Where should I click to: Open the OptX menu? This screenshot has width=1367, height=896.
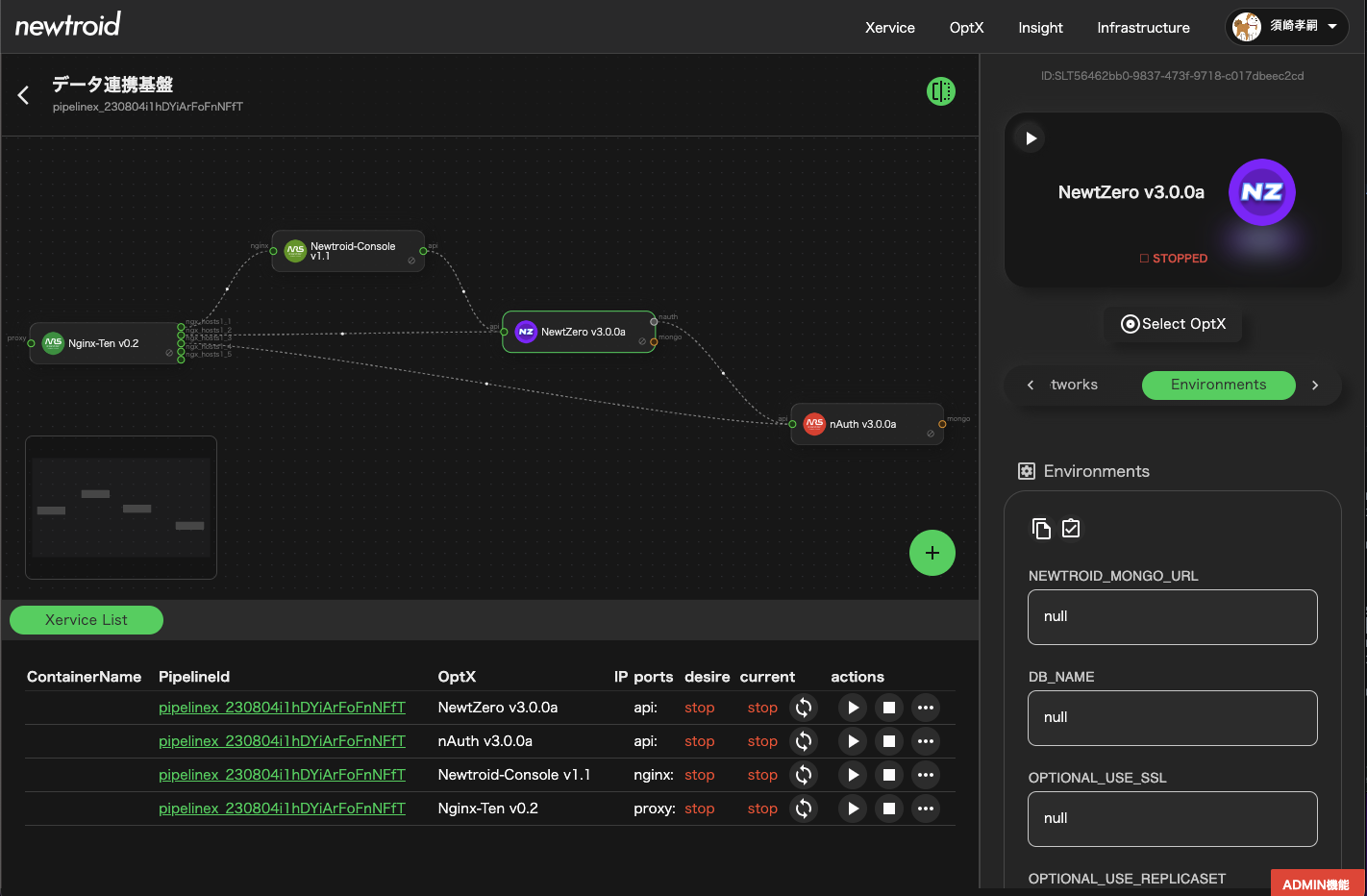(x=966, y=28)
